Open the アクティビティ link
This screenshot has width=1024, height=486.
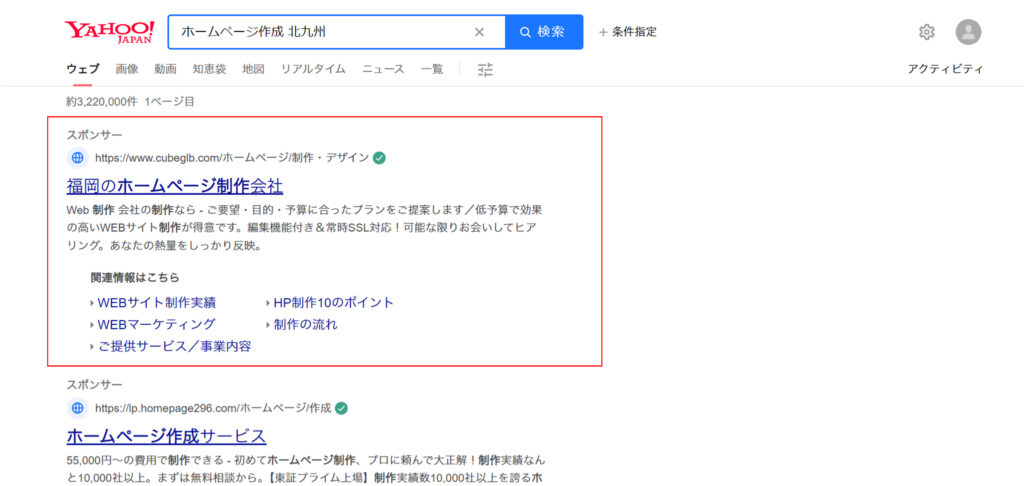(x=945, y=69)
